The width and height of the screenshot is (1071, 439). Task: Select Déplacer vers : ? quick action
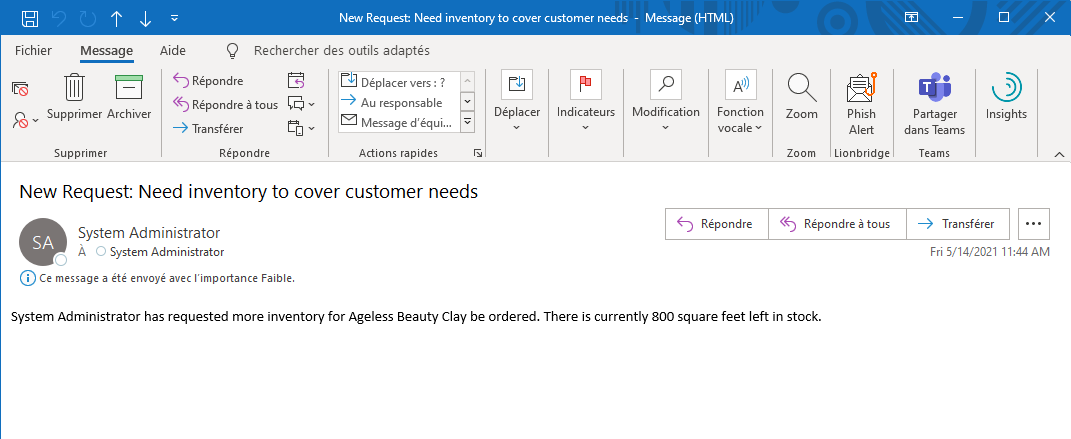pos(400,82)
